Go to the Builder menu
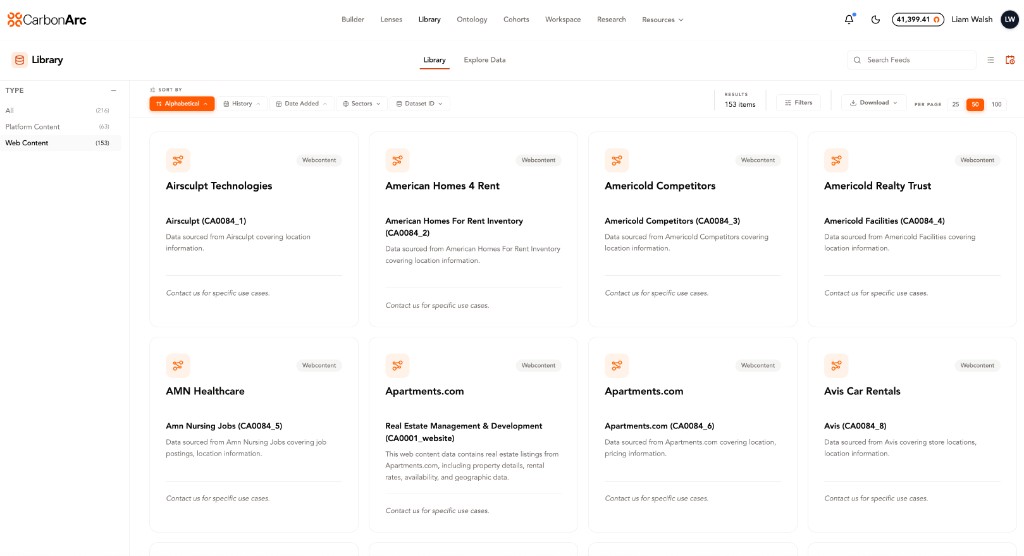Image resolution: width=1024 pixels, height=556 pixels. 353,20
